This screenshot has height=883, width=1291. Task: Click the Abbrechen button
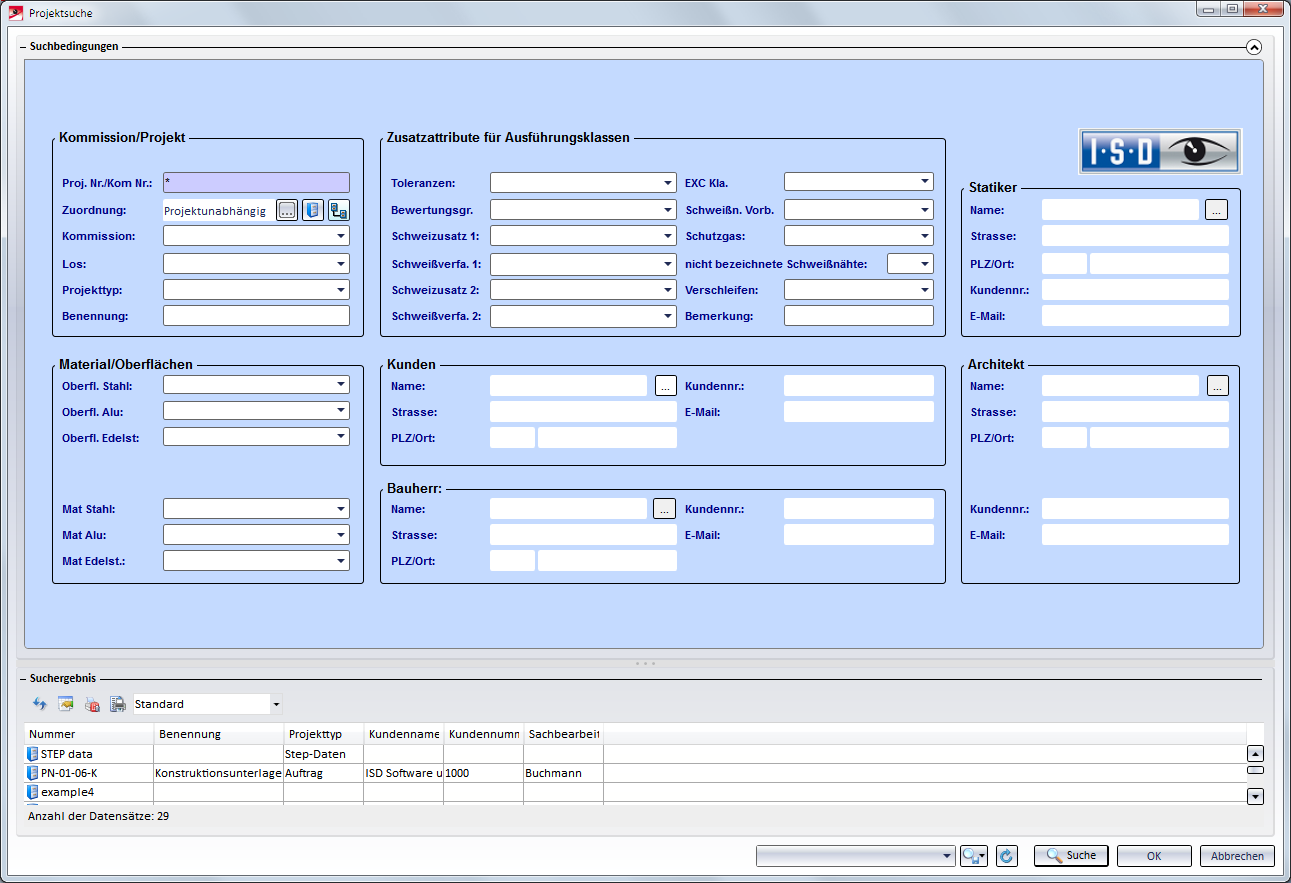[x=1238, y=856]
